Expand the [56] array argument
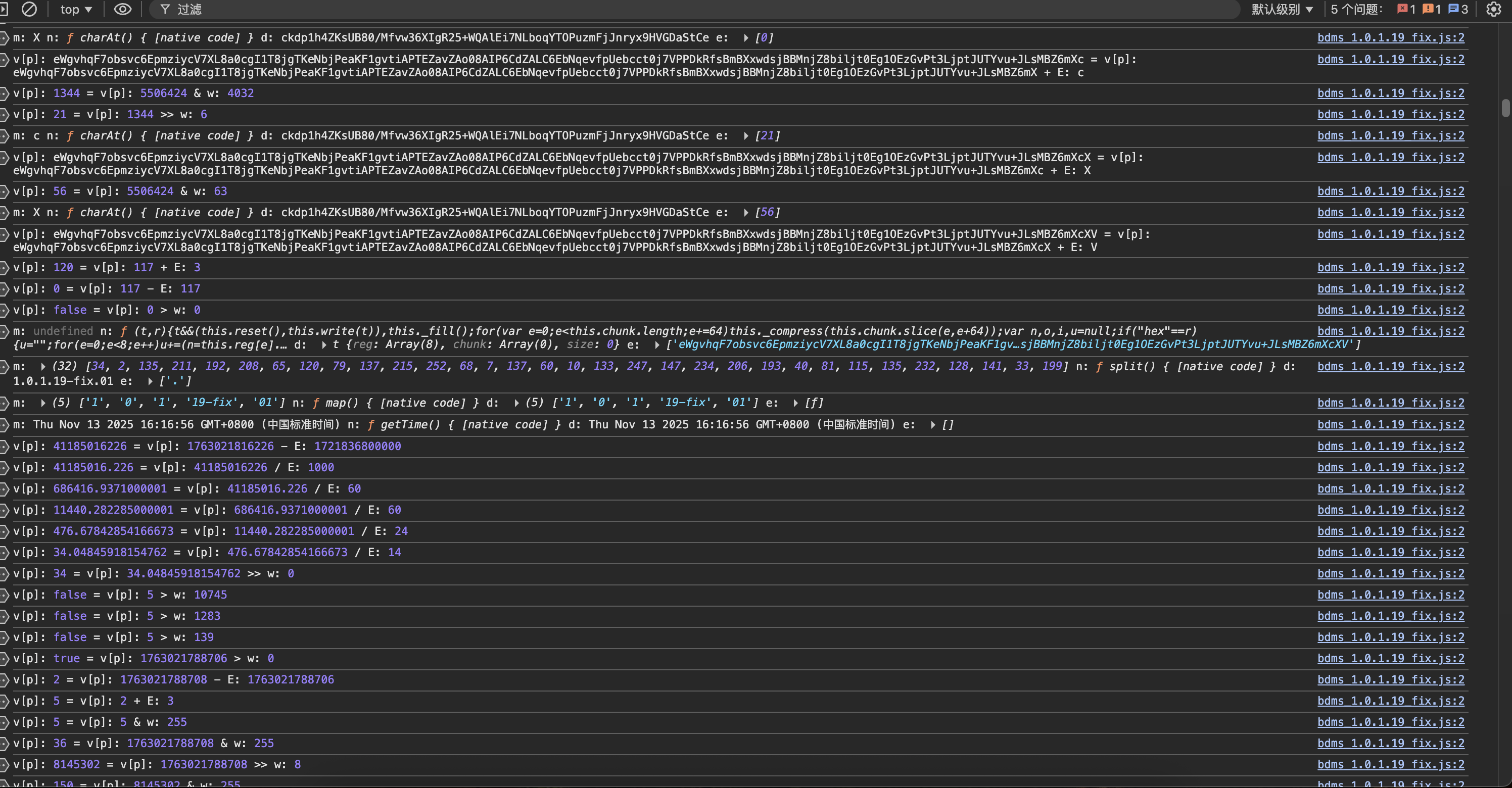This screenshot has width=1512, height=788. (x=746, y=212)
